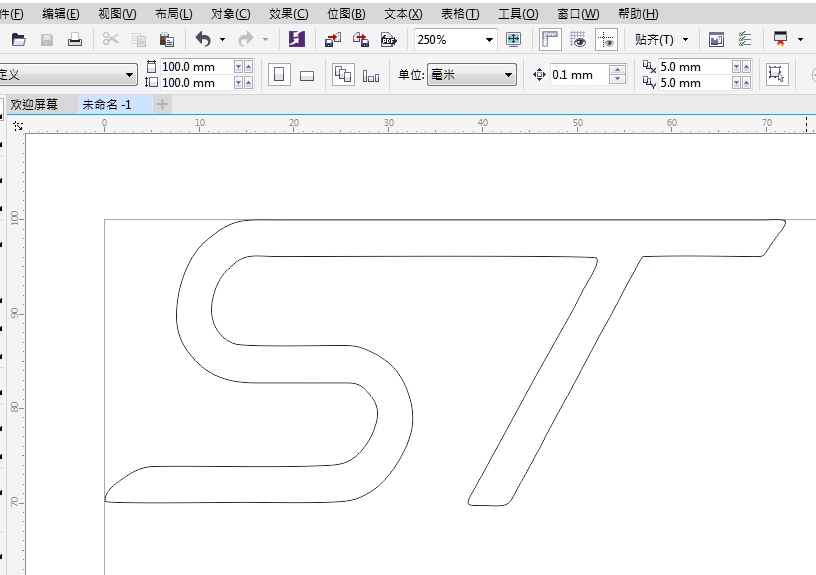Select portrait page orientation
Image resolution: width=816 pixels, height=575 pixels.
click(x=279, y=75)
